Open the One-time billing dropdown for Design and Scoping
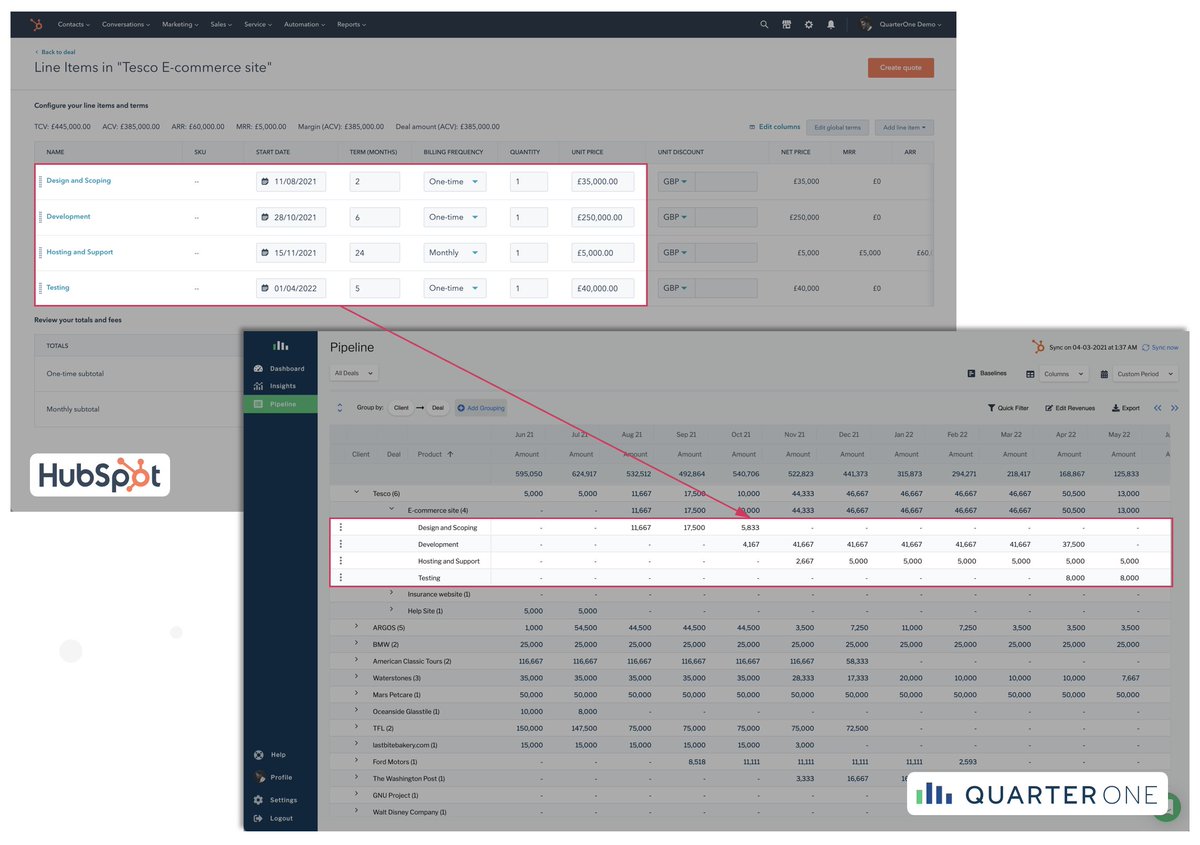Viewport: 1200px width, 845px height. 455,182
